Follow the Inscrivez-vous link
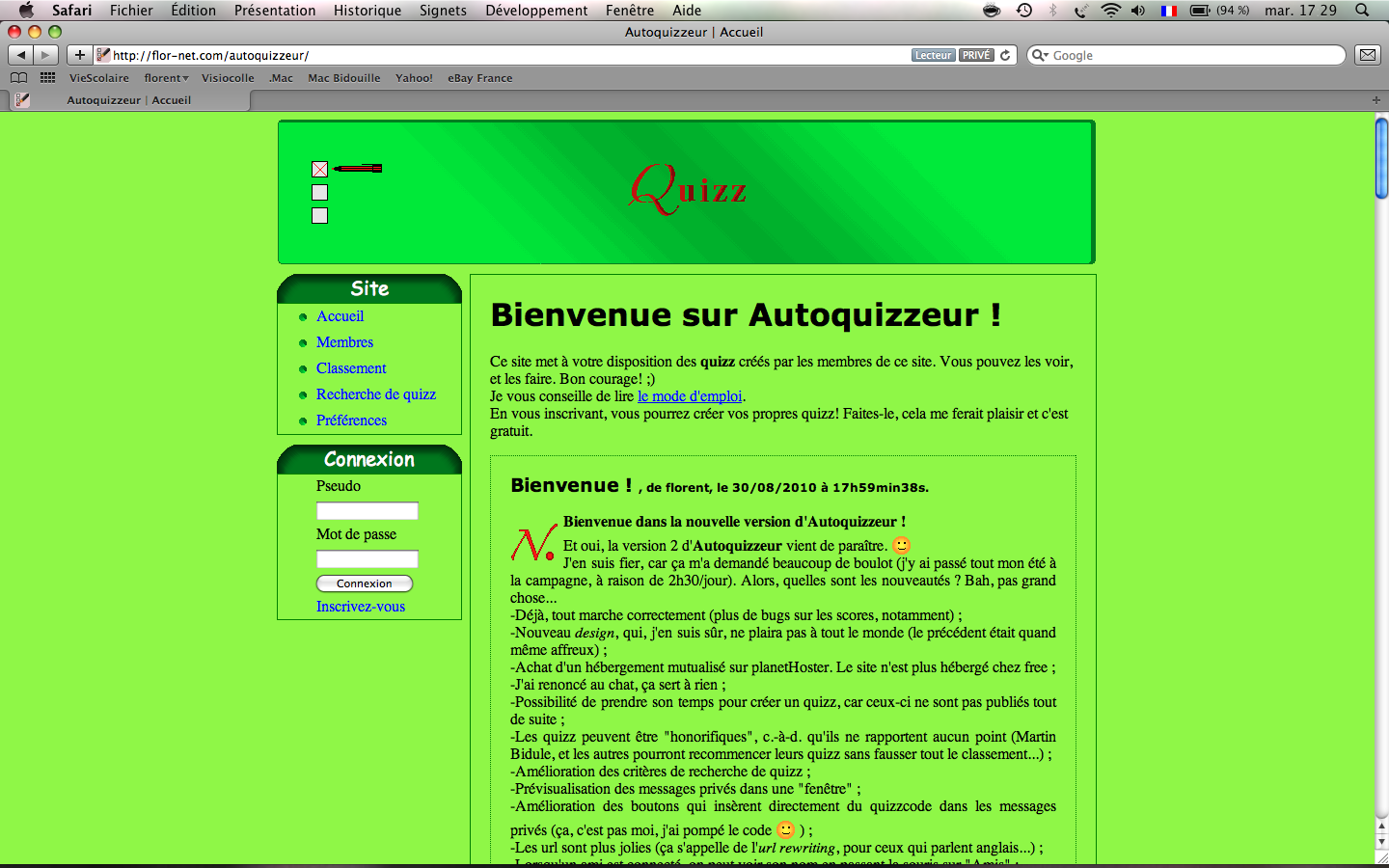This screenshot has width=1389, height=868. (361, 607)
